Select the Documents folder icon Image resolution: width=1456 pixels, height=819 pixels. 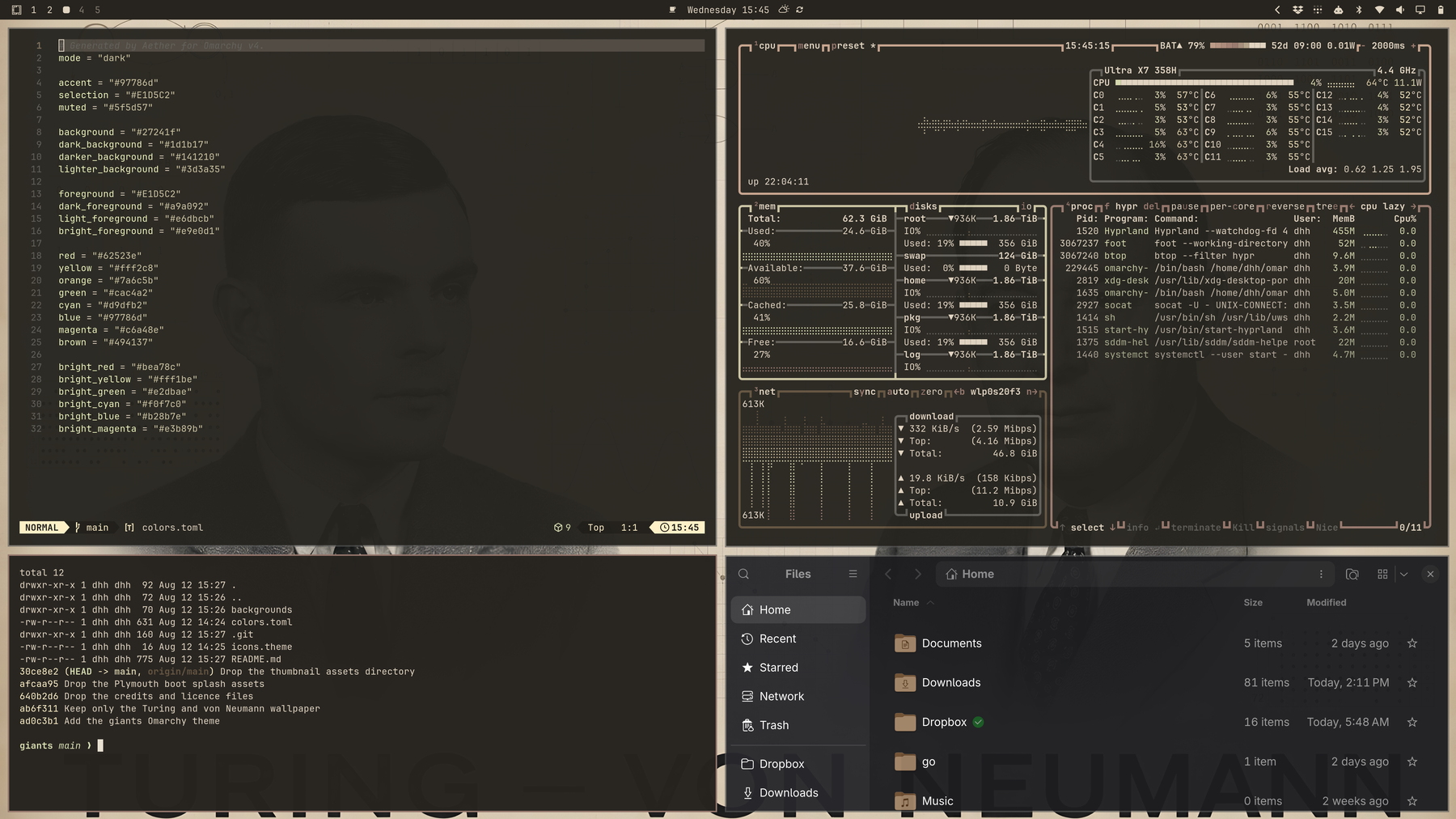tap(905, 643)
